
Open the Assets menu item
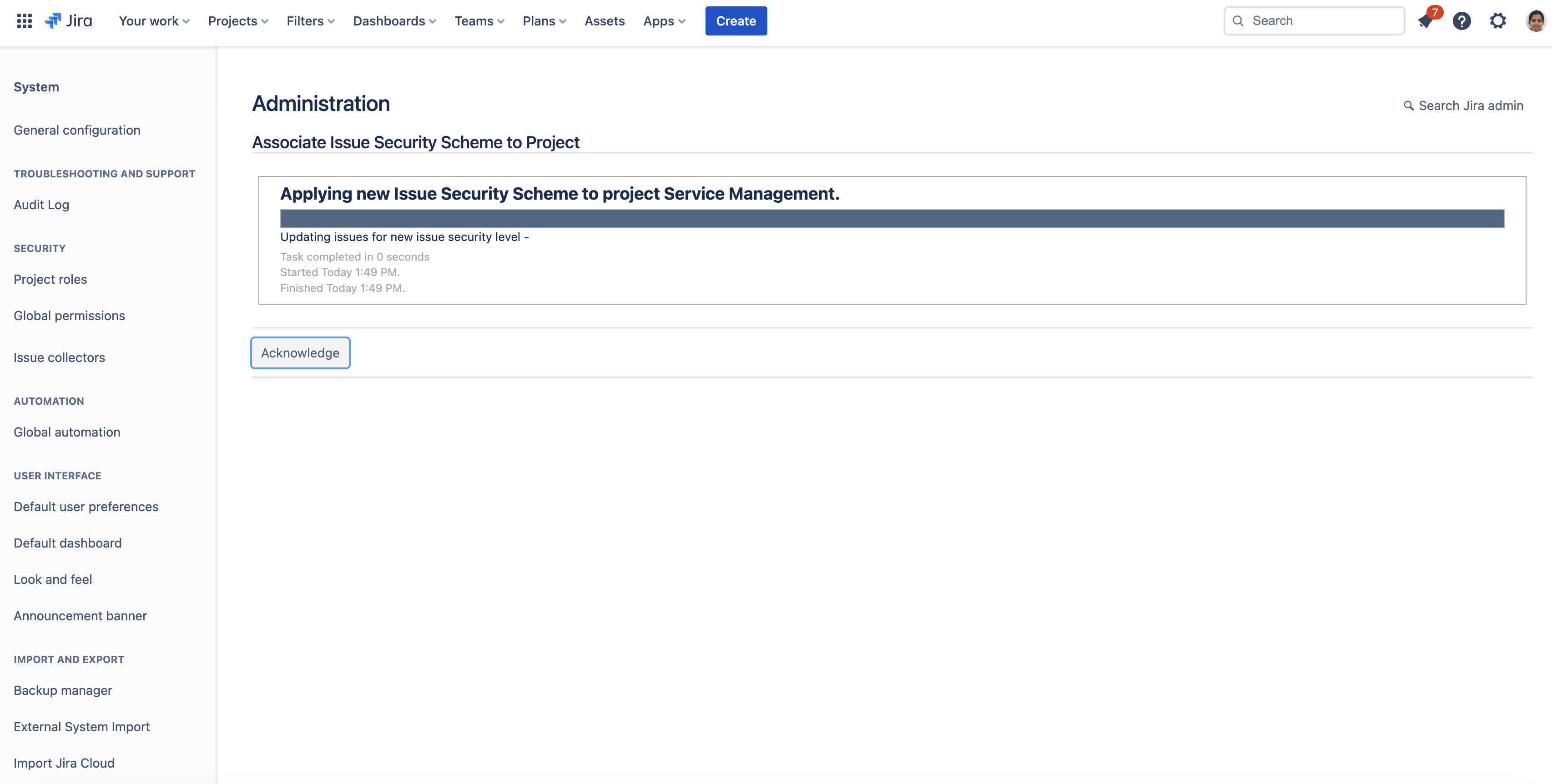pyautogui.click(x=605, y=21)
